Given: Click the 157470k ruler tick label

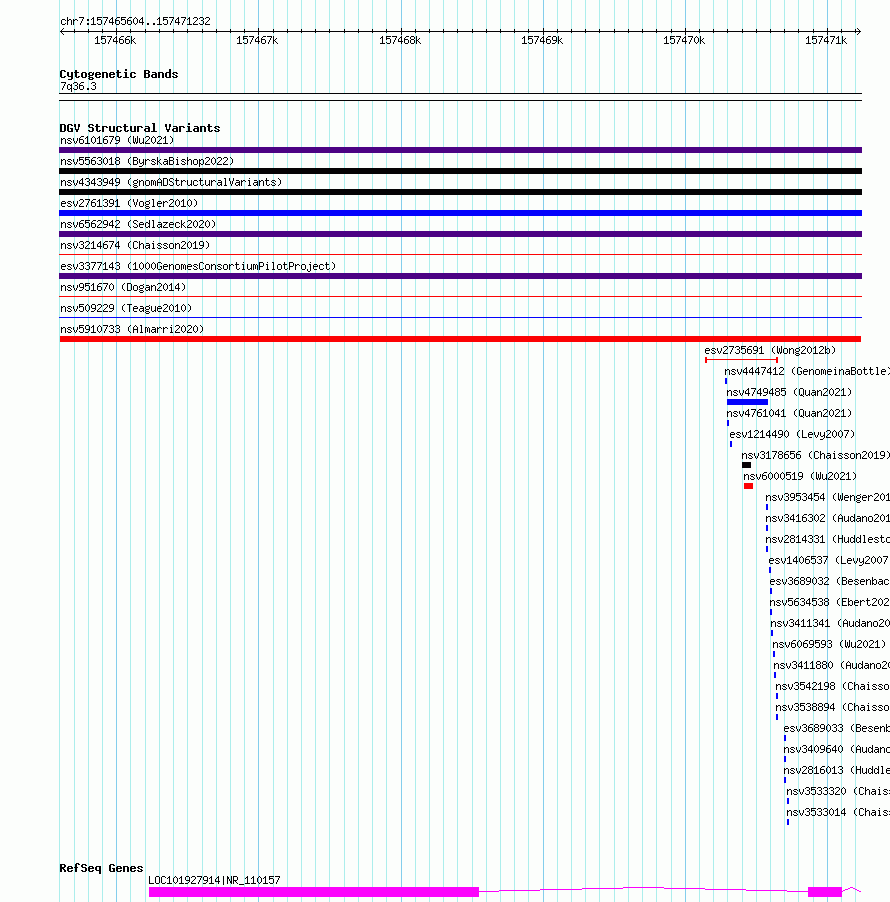Looking at the screenshot, I should coord(684,40).
